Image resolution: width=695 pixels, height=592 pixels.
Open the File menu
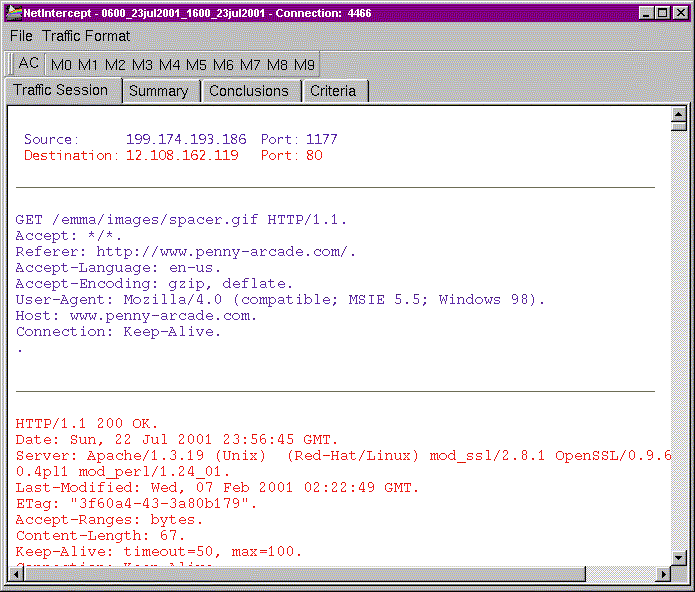[21, 36]
